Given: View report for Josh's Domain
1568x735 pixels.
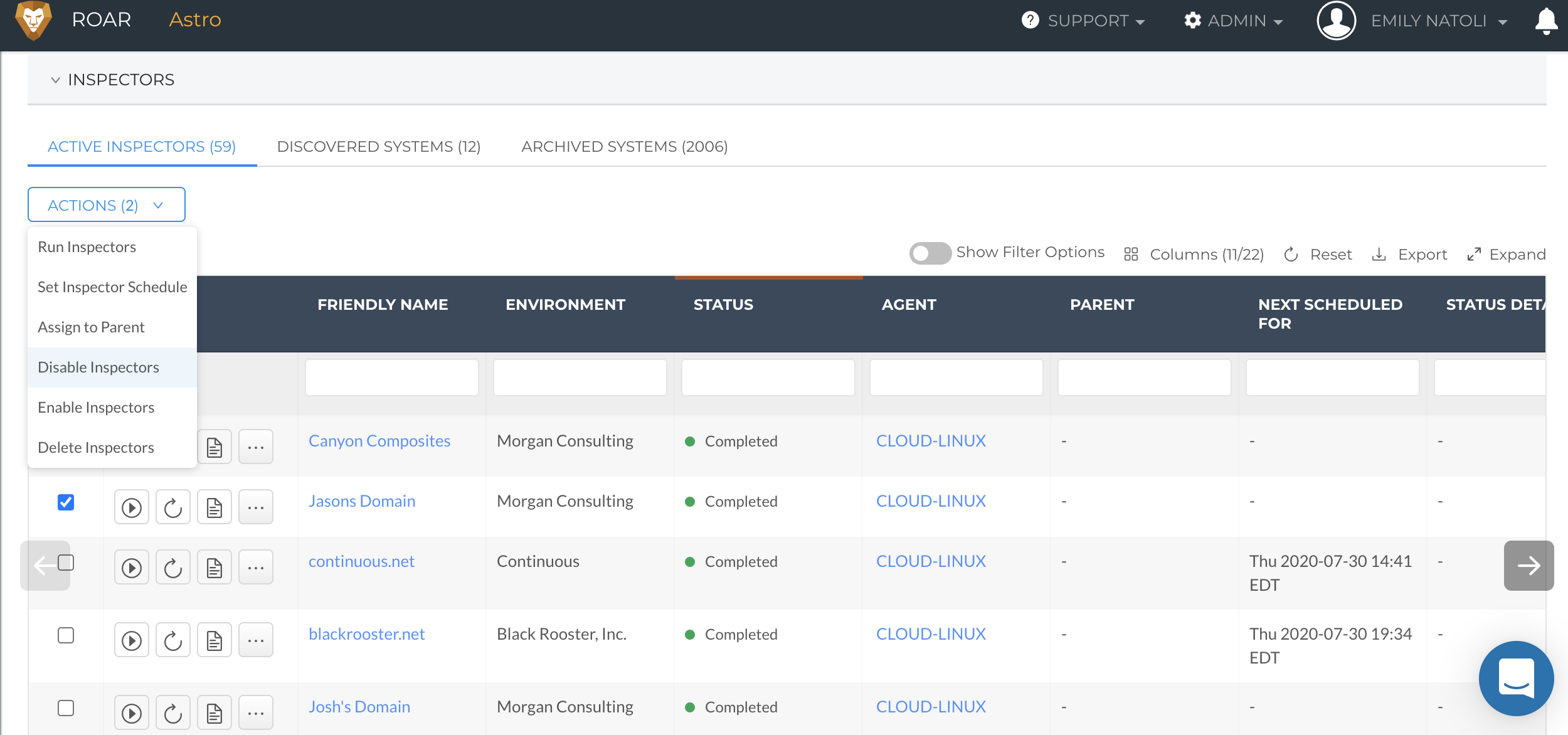Looking at the screenshot, I should (x=215, y=713).
